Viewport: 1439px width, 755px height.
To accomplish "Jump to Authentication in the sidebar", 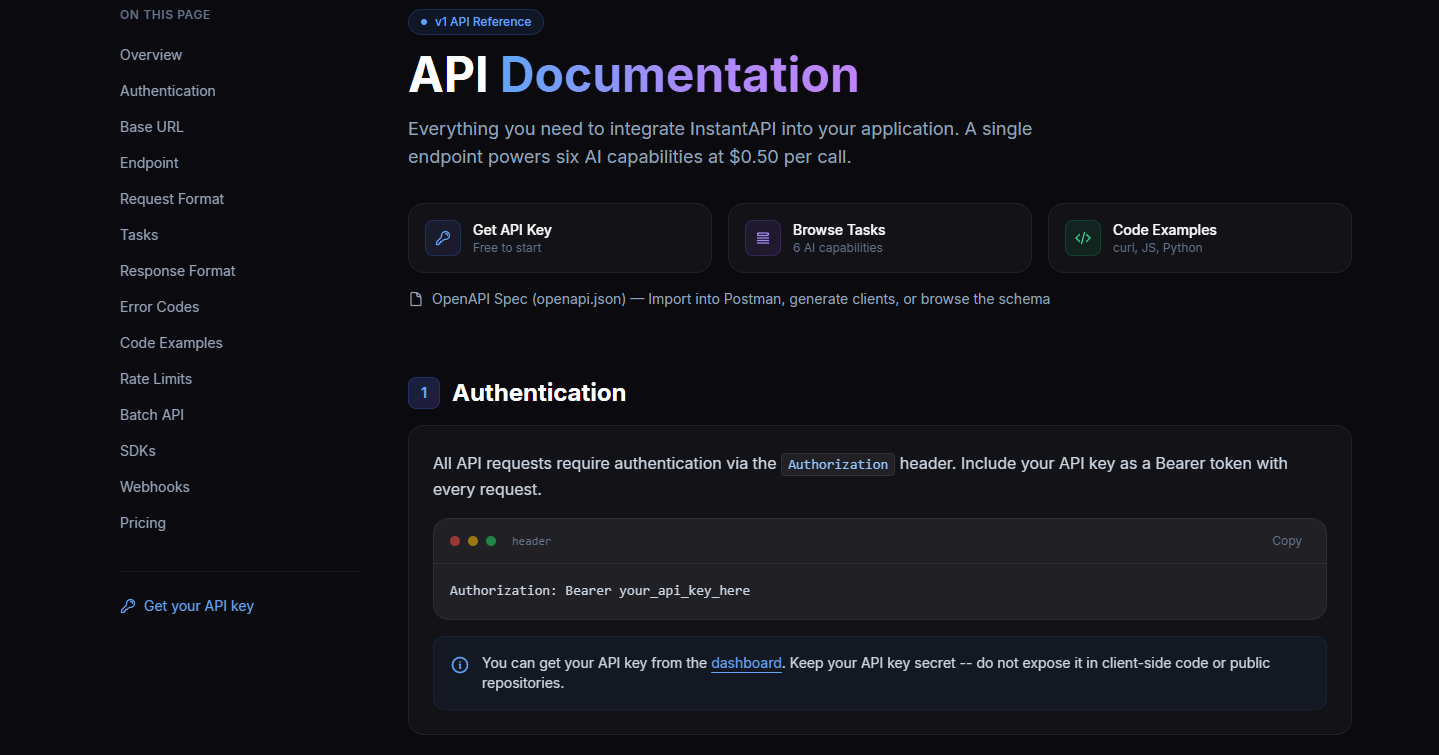I will [x=168, y=91].
